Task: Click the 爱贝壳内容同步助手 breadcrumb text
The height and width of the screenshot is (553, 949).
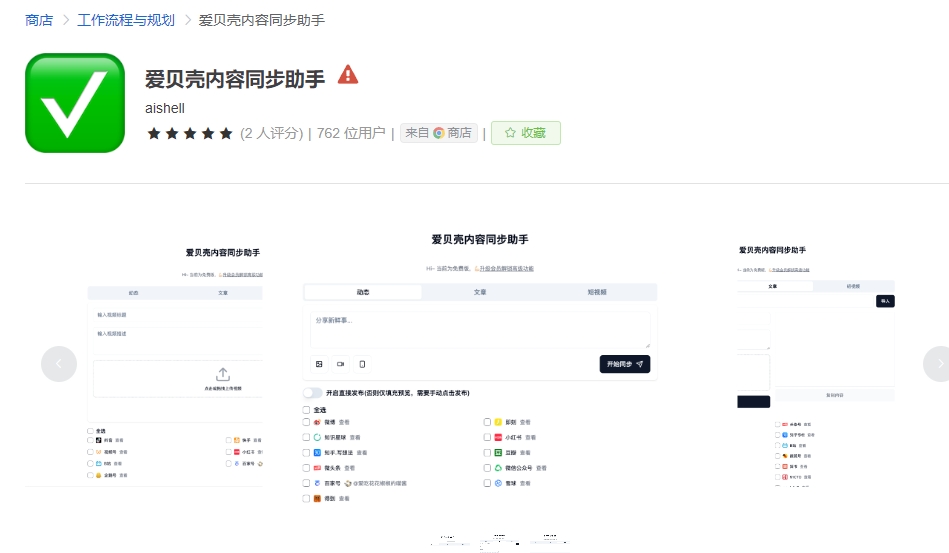Action: tap(261, 20)
